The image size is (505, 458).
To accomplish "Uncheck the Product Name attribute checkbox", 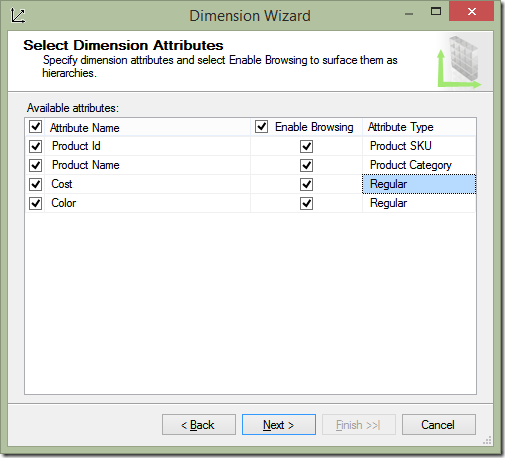I will coord(35,165).
